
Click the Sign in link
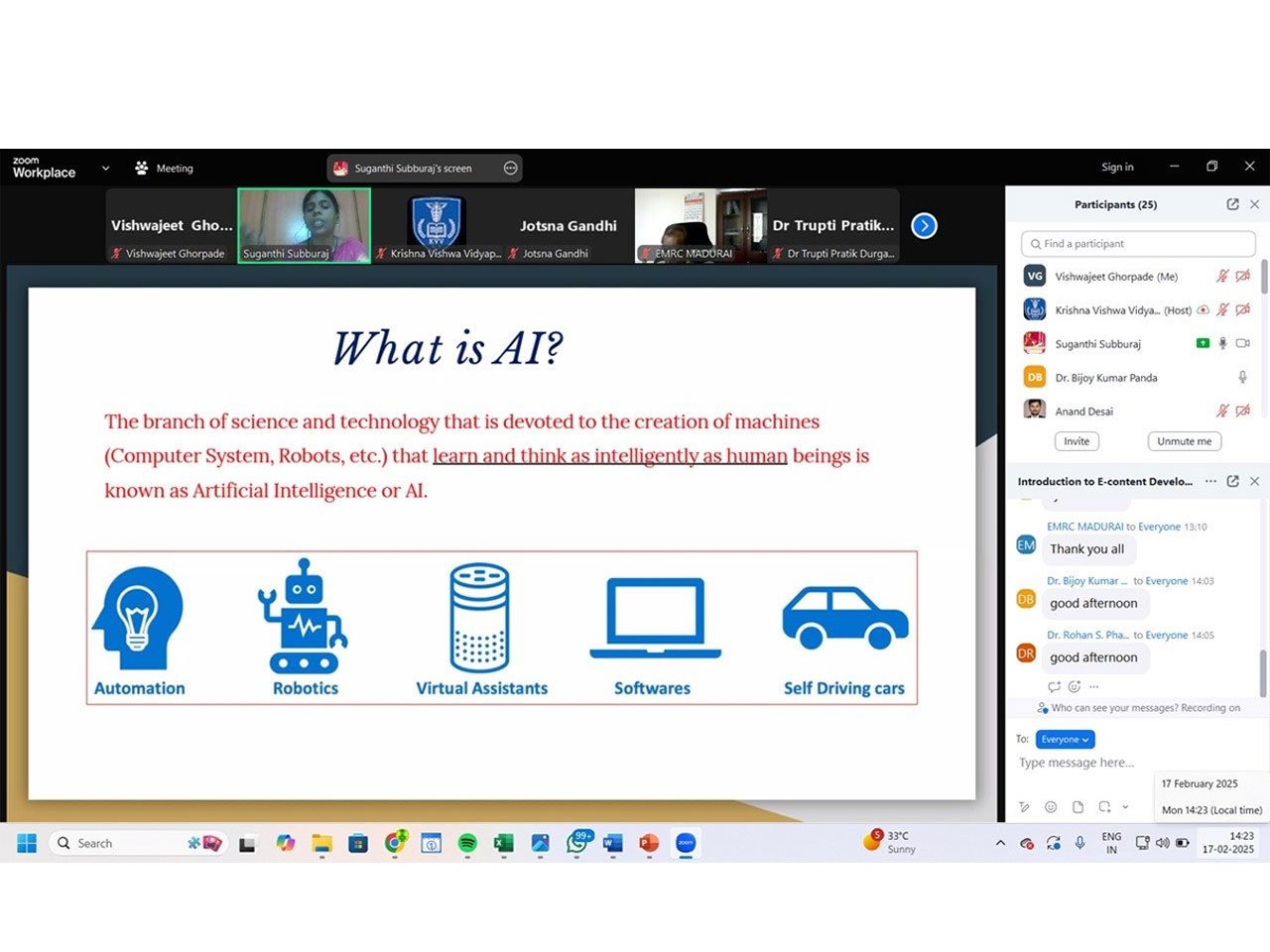coord(1117,167)
